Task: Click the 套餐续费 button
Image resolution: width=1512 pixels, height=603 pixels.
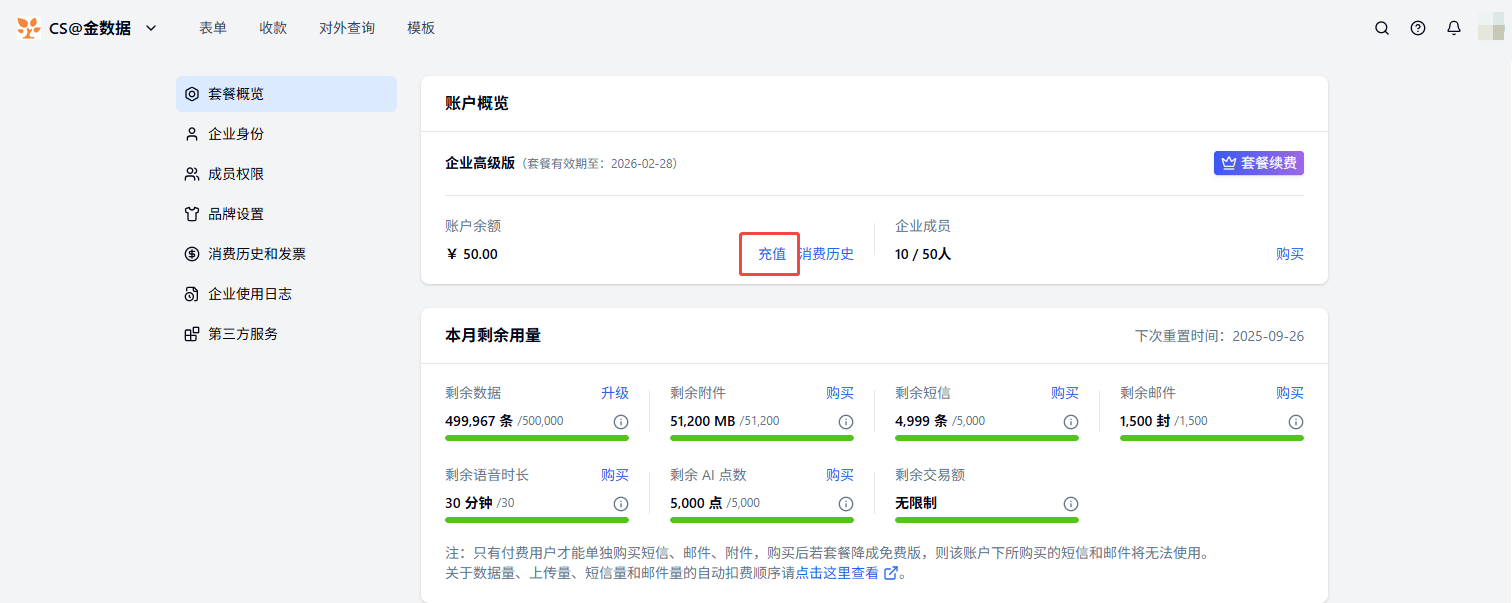Action: [1258, 163]
